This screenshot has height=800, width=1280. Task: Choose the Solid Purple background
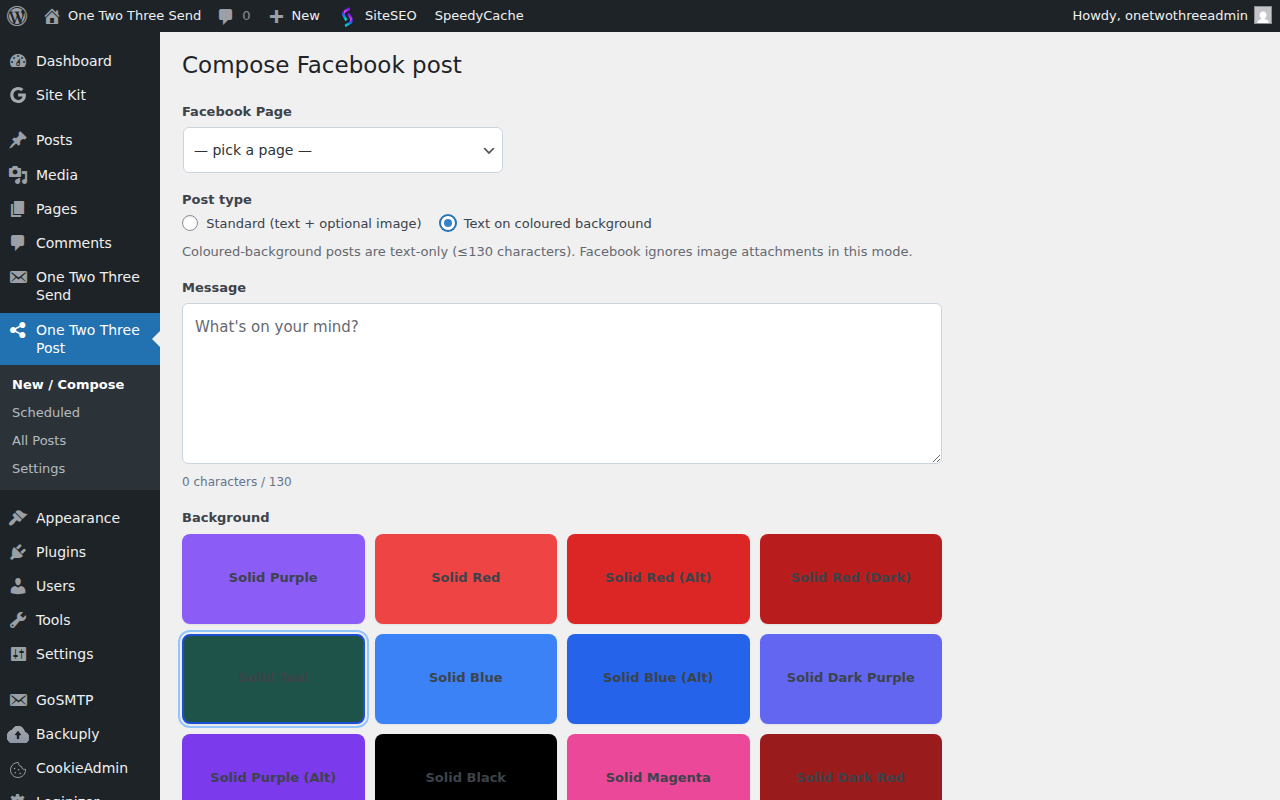pyautogui.click(x=273, y=579)
